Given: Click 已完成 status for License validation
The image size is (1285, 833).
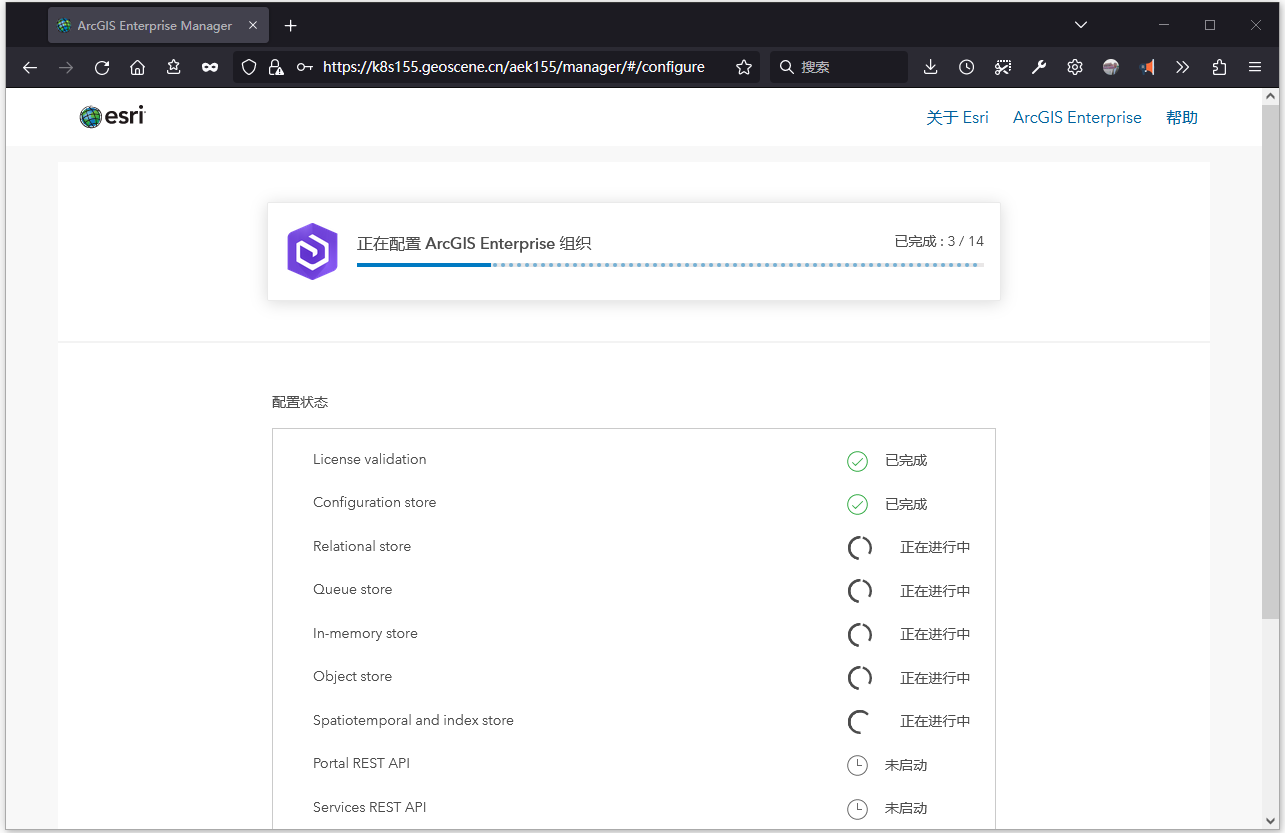Looking at the screenshot, I should pos(906,461).
